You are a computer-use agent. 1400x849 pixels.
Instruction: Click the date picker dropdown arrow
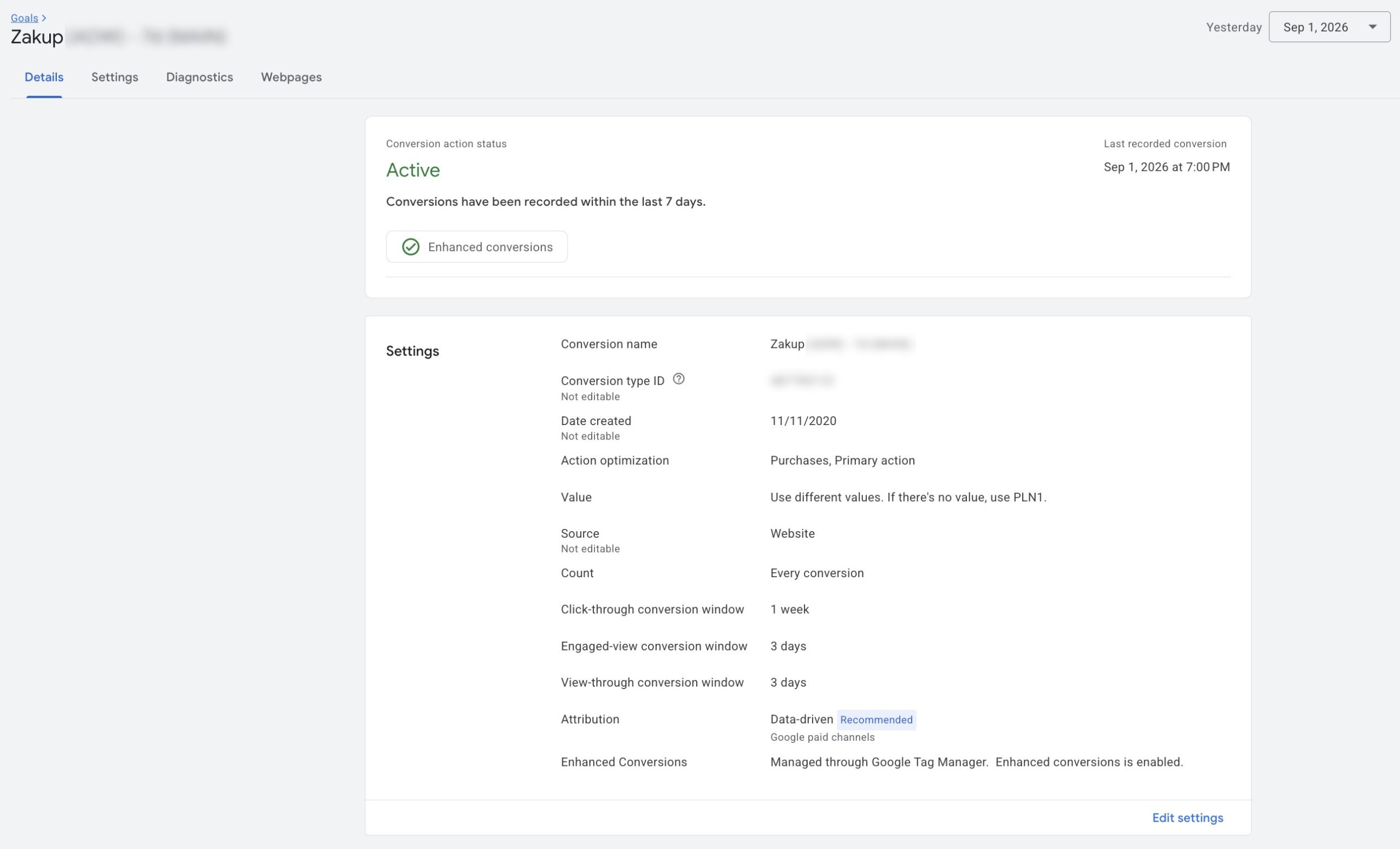[x=1373, y=27]
